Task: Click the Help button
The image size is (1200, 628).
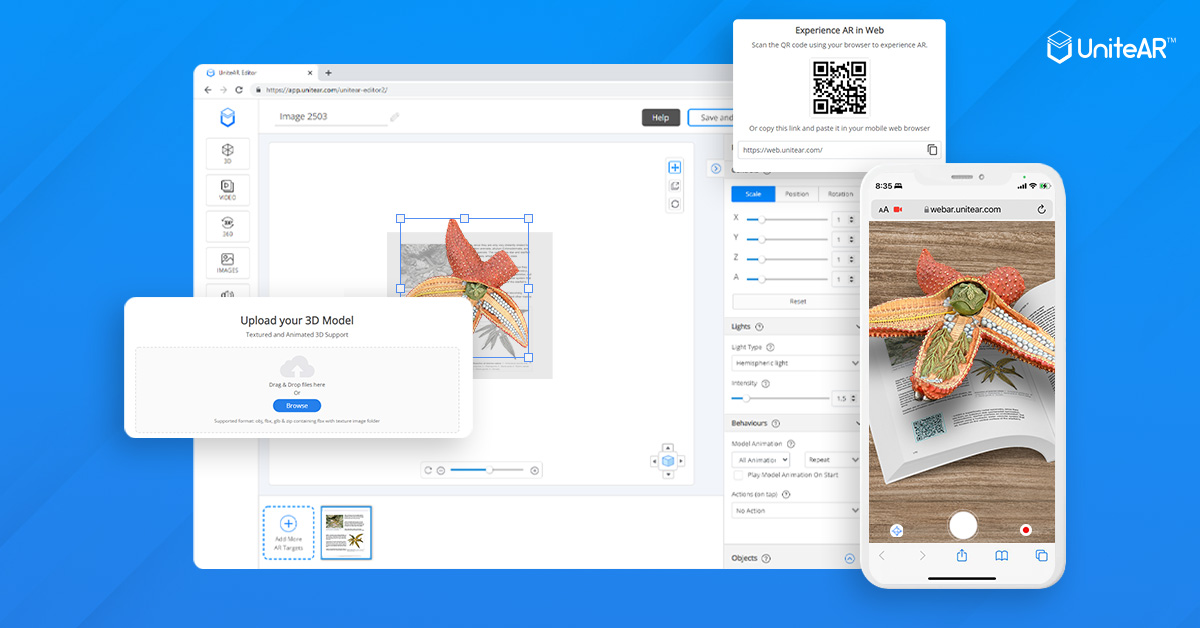Action: [660, 117]
